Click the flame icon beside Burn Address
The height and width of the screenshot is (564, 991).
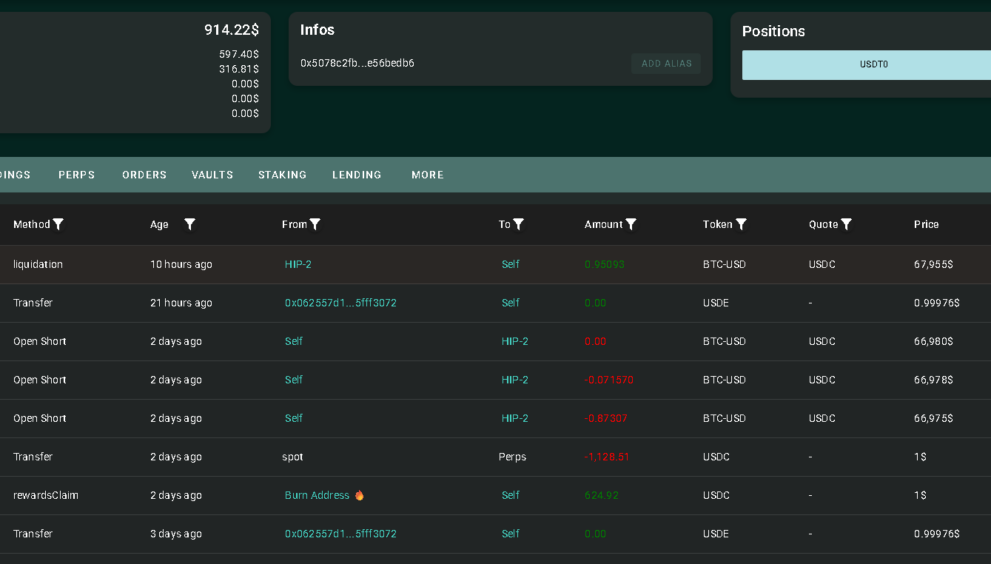coord(359,496)
